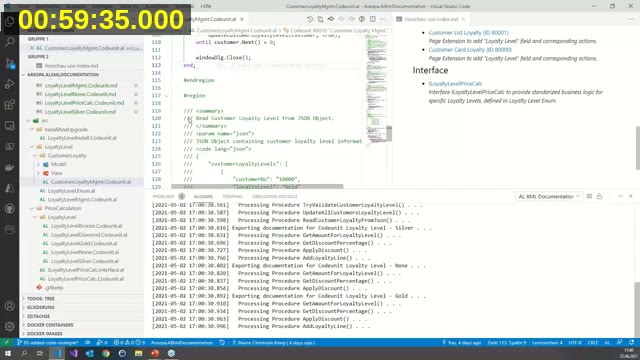Image resolution: width=640 pixels, height=360 pixels.
Task: Clear the output panel
Action: pyautogui.click(x=589, y=196)
